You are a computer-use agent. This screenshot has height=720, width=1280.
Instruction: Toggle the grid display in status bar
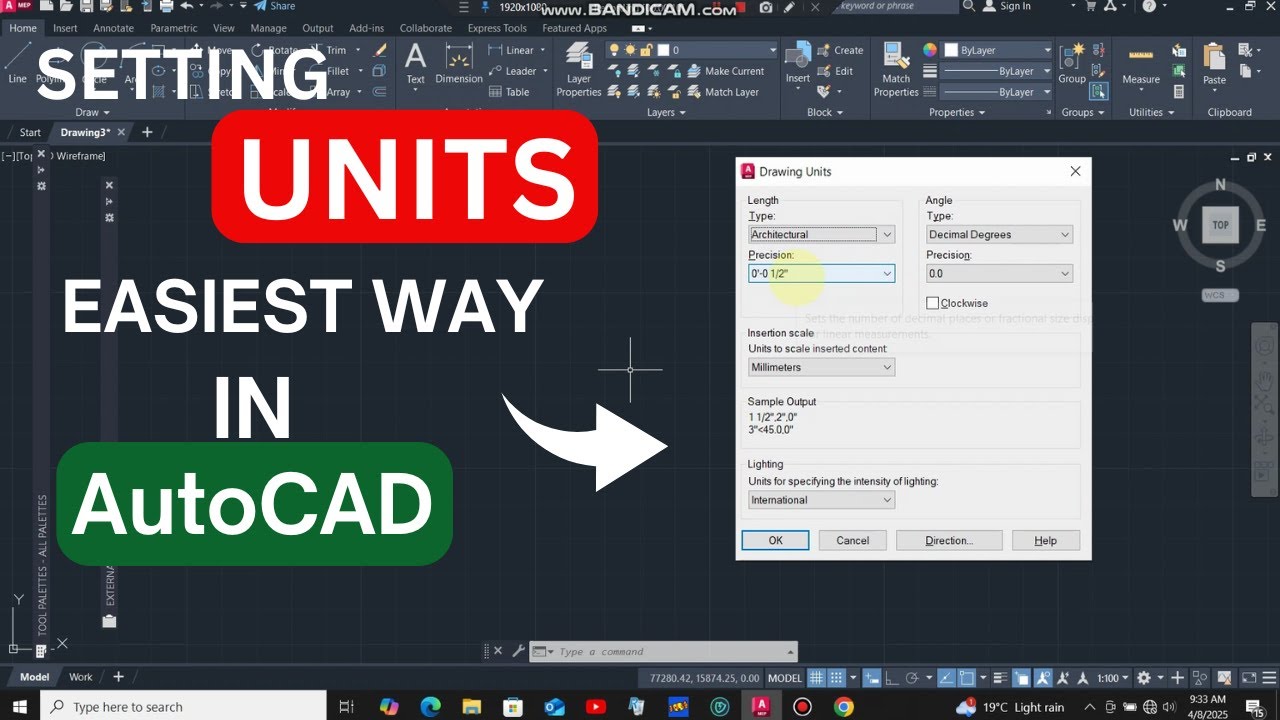point(816,678)
